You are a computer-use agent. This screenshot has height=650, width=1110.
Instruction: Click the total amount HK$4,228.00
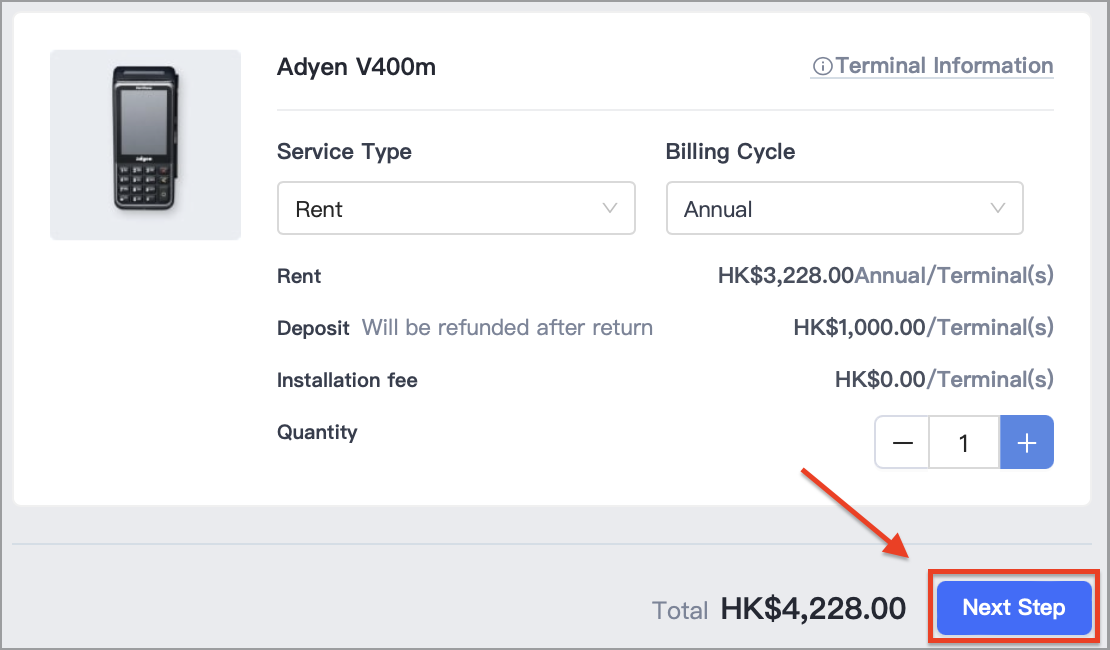pos(813,609)
